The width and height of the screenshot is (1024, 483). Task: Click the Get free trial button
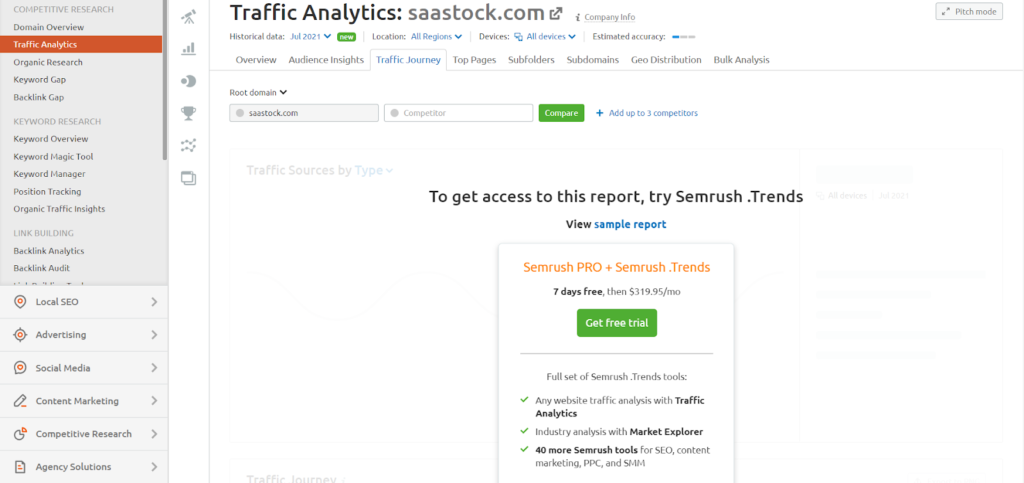point(616,323)
